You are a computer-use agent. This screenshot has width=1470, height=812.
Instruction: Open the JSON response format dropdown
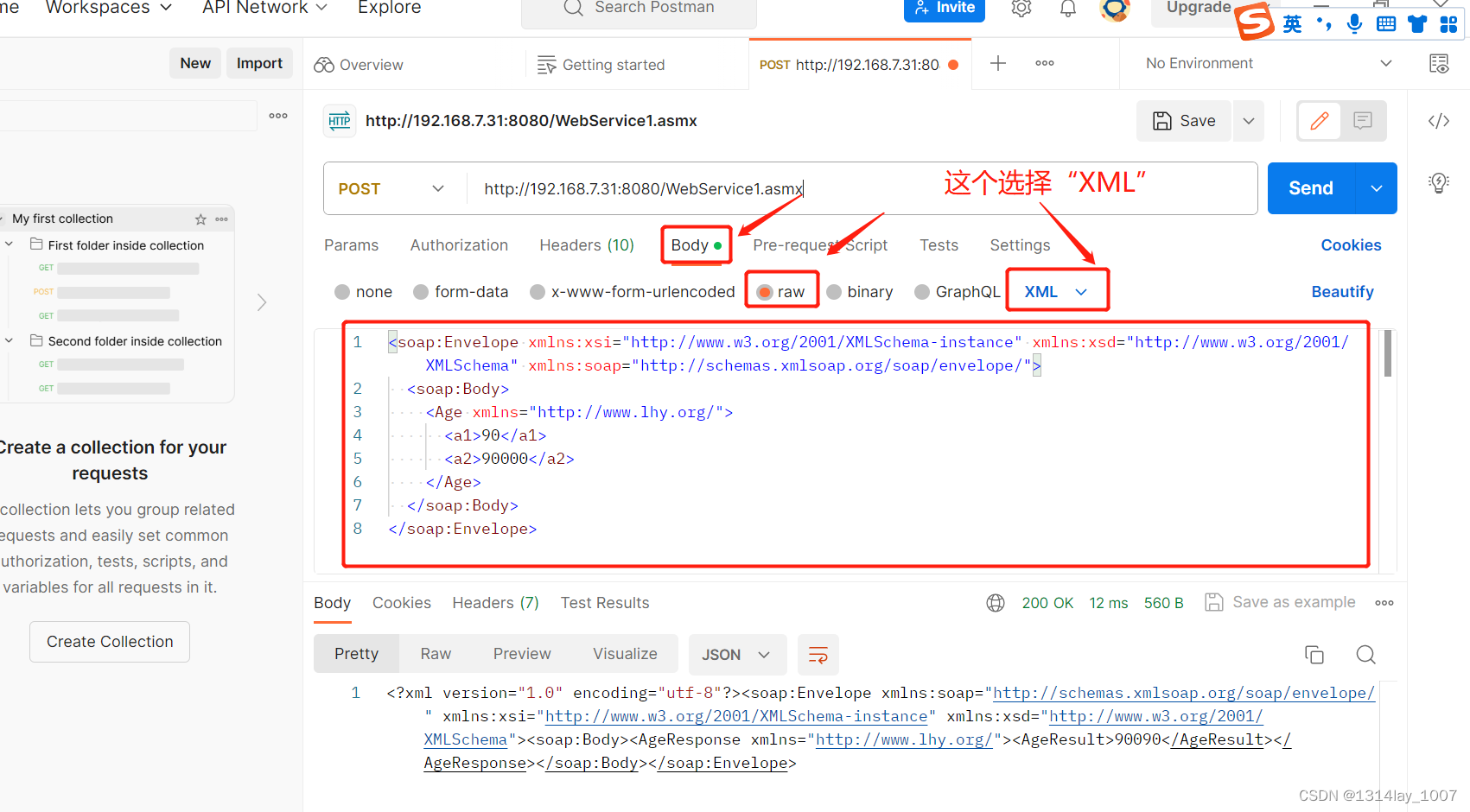pos(737,655)
